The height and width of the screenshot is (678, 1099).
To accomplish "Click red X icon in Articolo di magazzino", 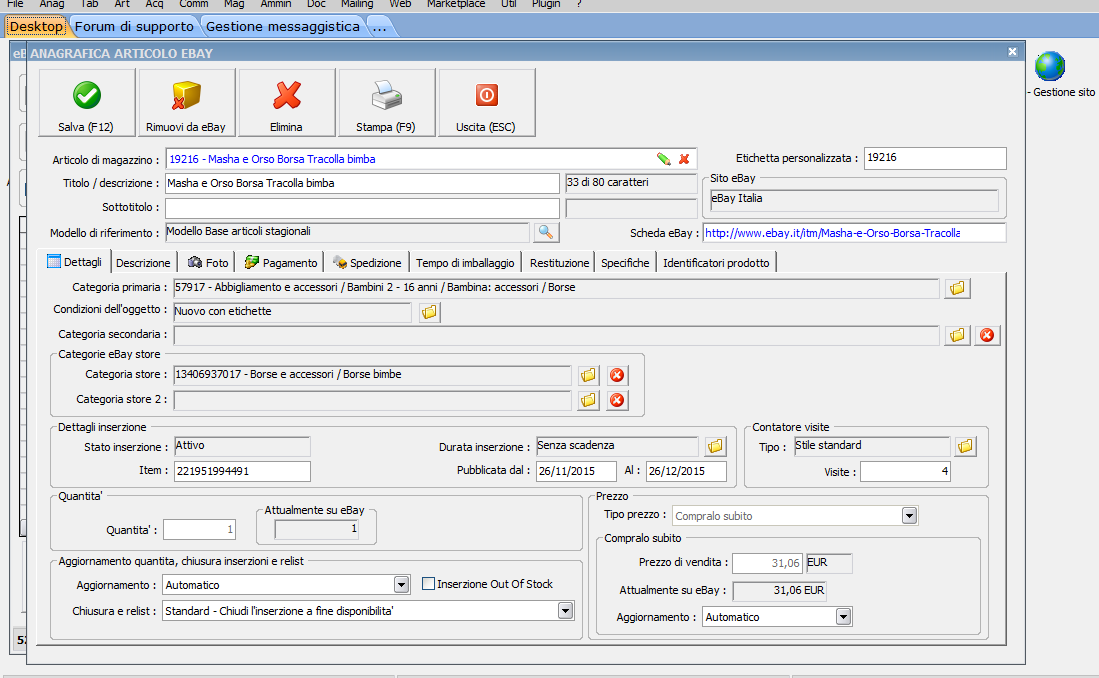I will (684, 159).
